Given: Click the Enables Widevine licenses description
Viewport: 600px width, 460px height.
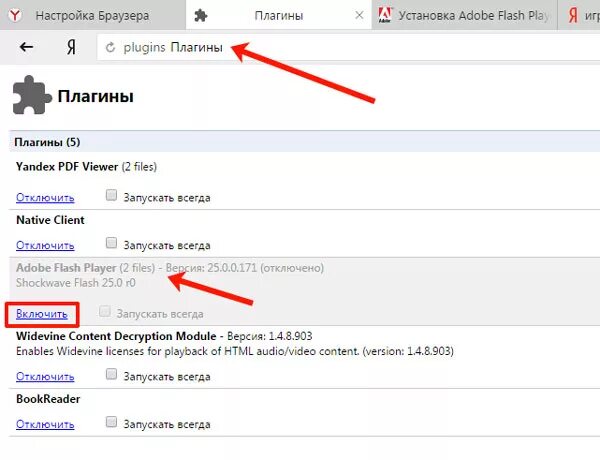Looking at the screenshot, I should coord(235,351).
